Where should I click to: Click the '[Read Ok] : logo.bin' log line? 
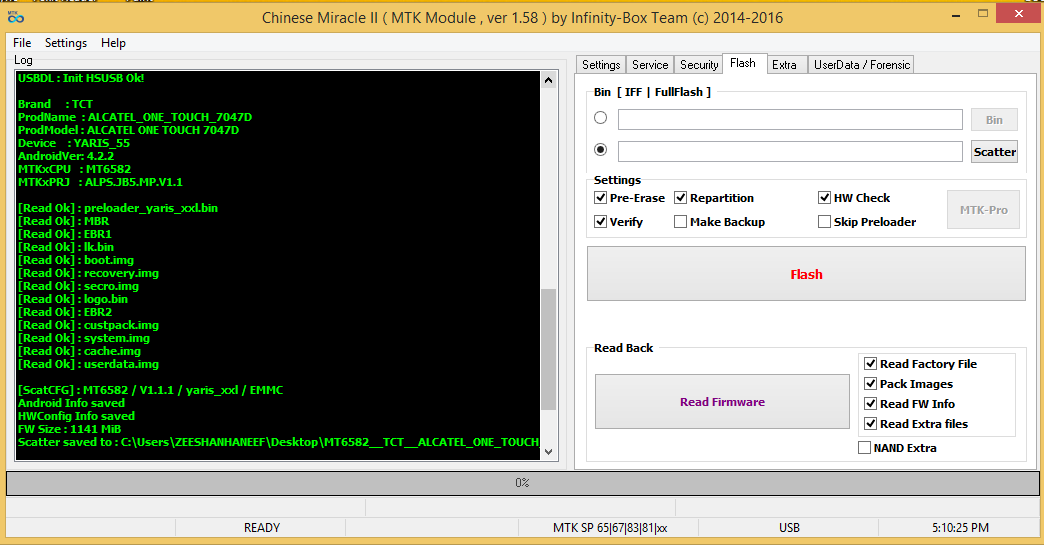coord(73,299)
